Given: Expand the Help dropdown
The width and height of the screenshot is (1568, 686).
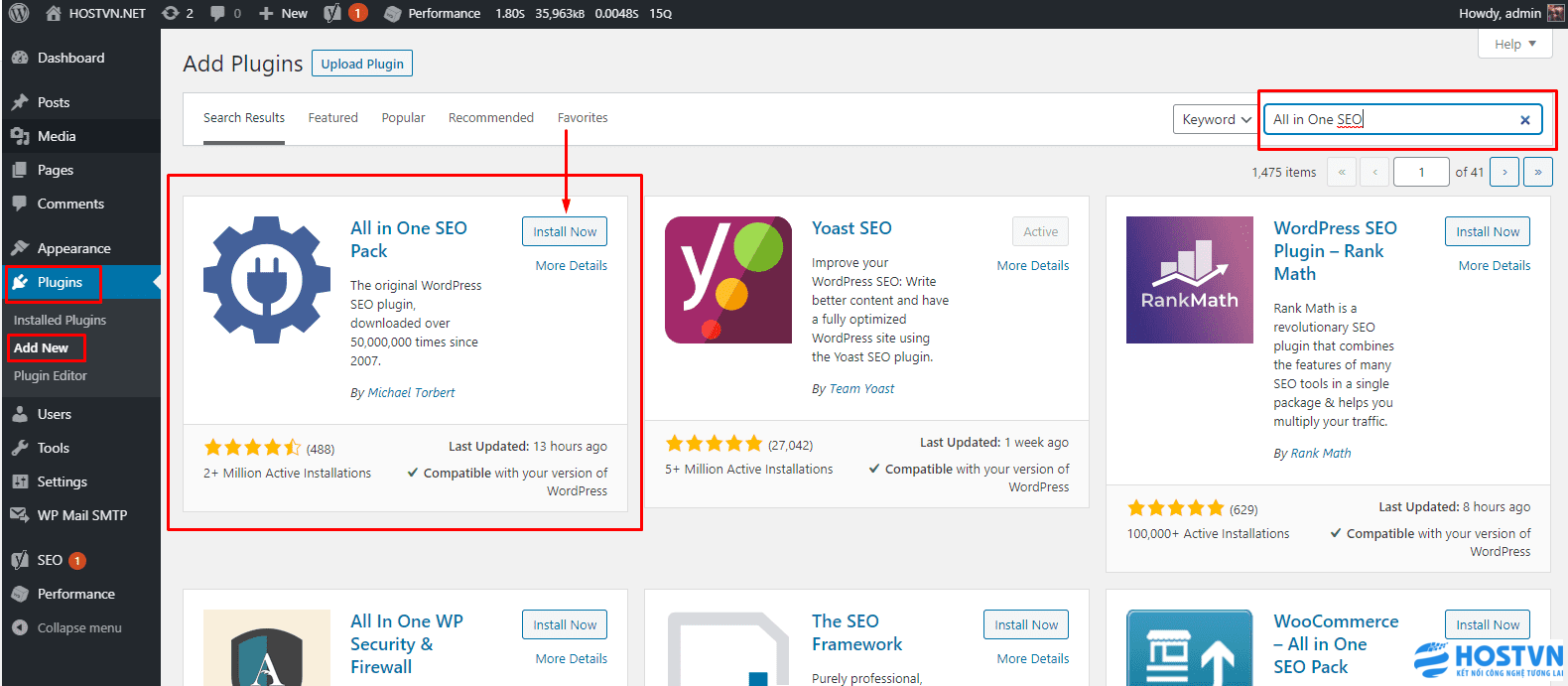Looking at the screenshot, I should (1515, 44).
